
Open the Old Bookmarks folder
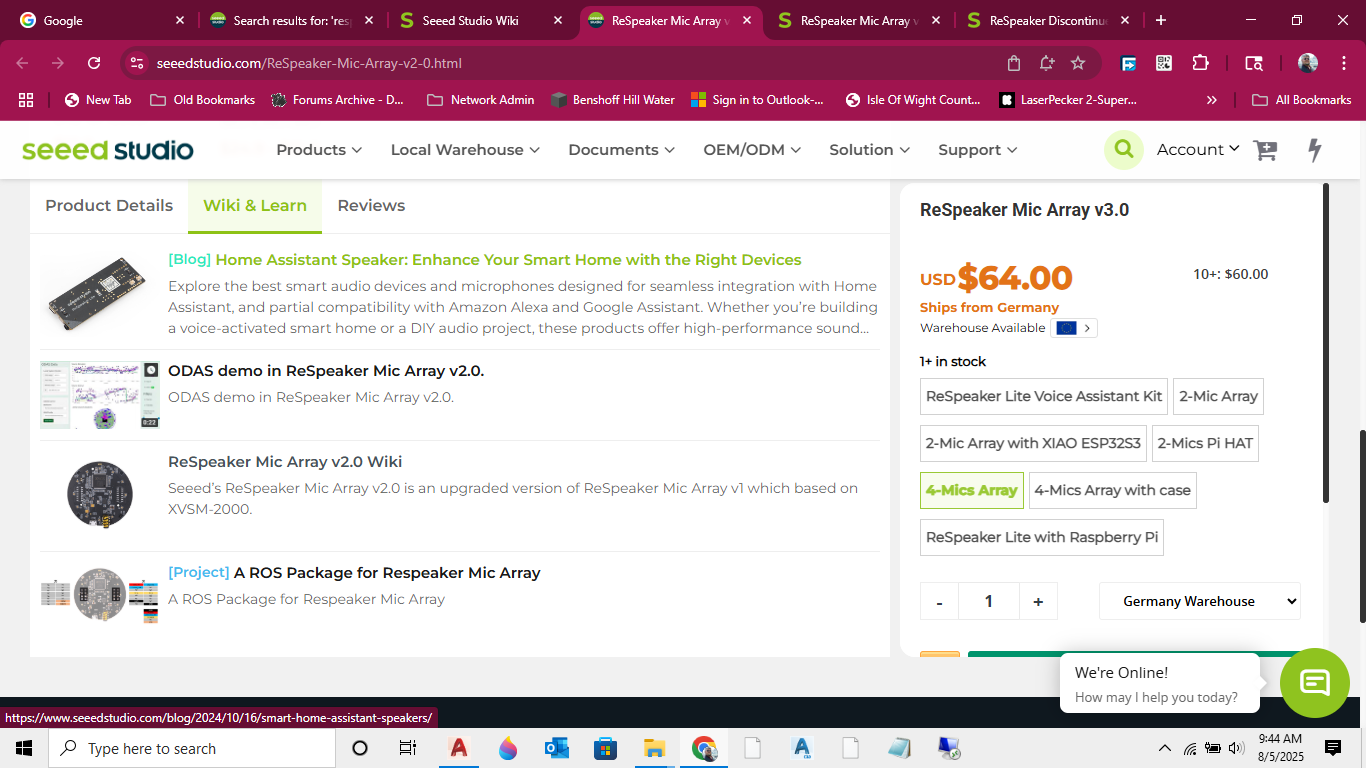(203, 100)
